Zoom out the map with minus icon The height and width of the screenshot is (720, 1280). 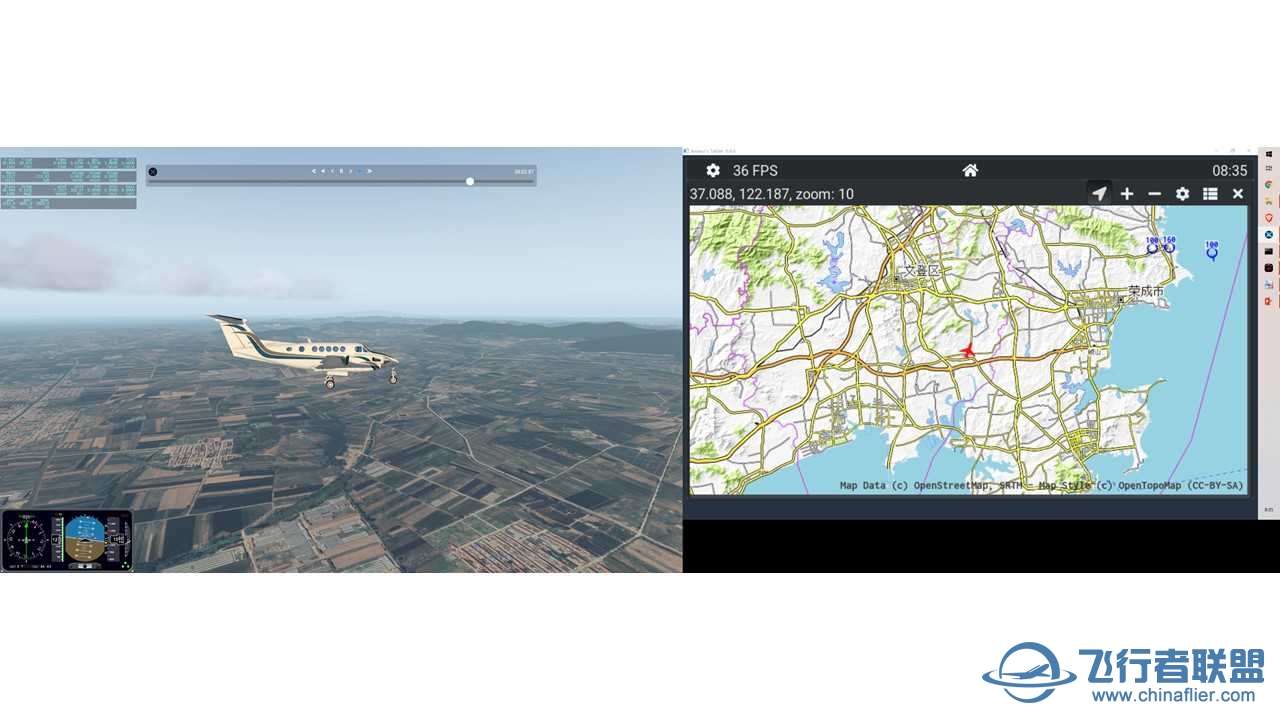point(1154,194)
